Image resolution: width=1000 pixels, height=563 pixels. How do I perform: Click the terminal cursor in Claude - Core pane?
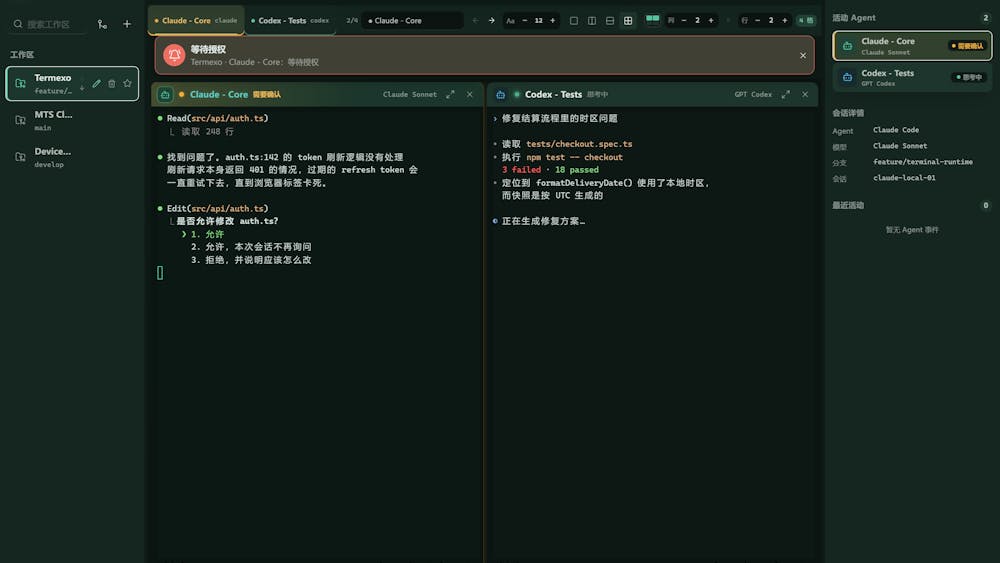(x=160, y=273)
